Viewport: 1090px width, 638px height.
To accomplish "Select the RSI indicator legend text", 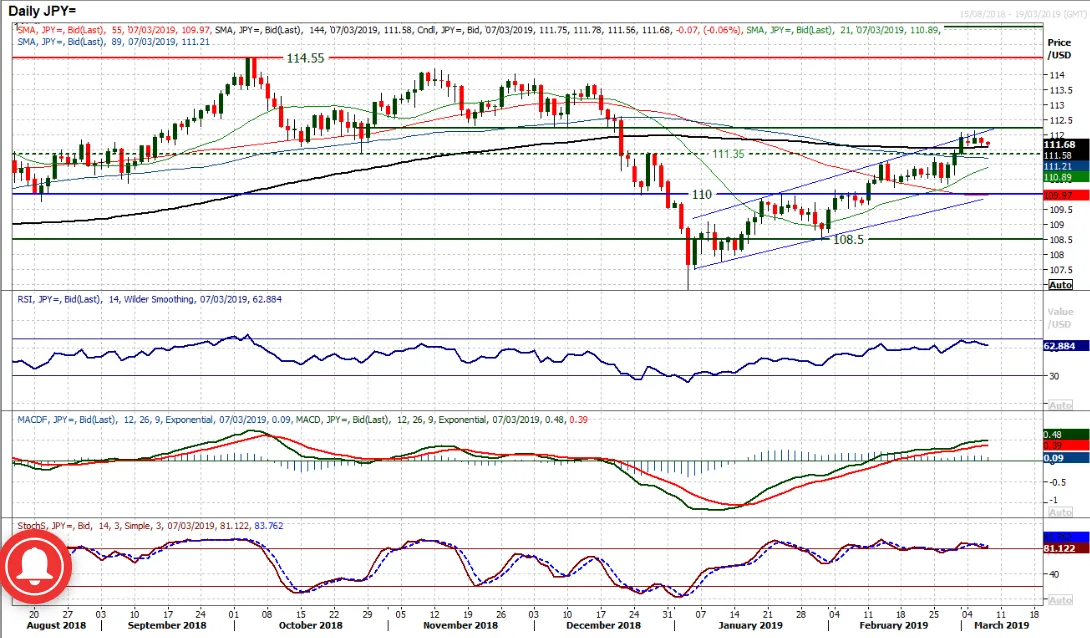I will pos(149,300).
